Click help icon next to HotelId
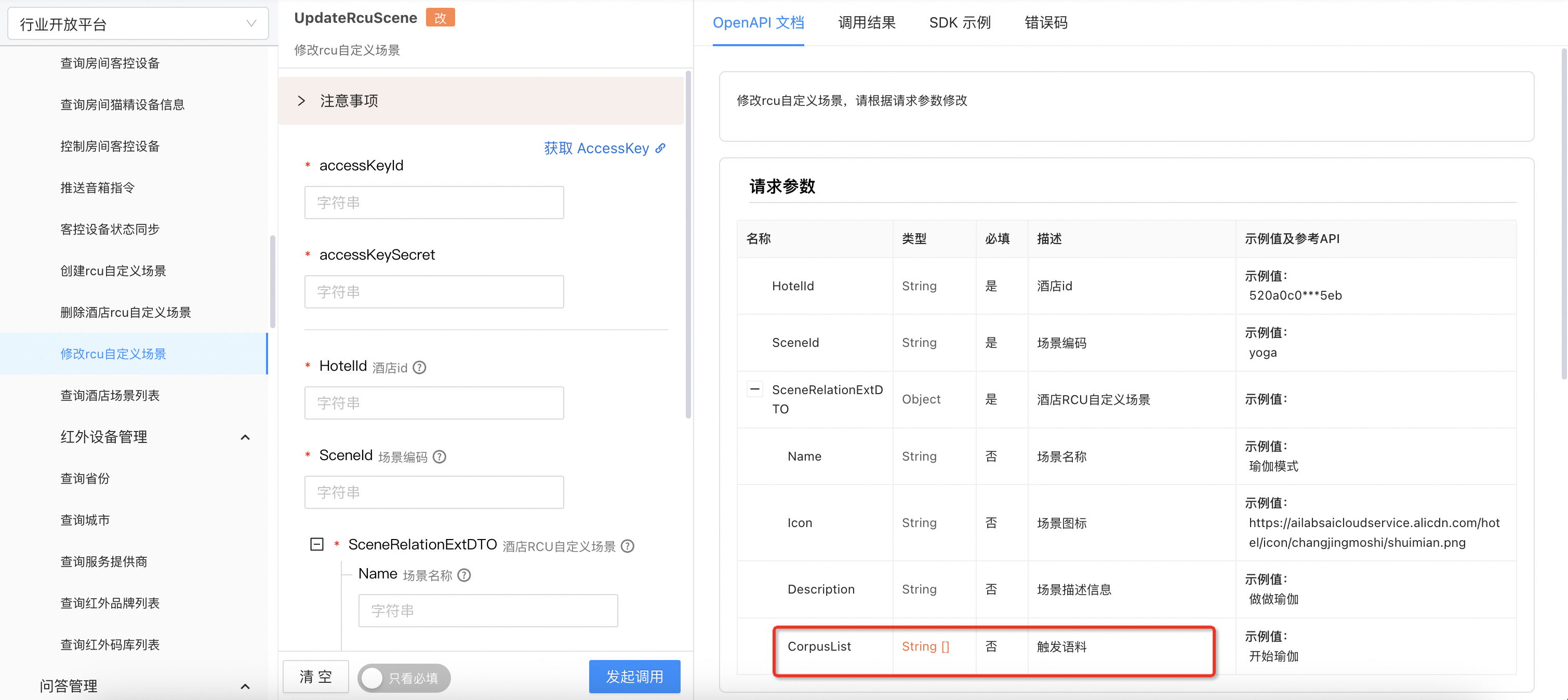 (x=419, y=367)
